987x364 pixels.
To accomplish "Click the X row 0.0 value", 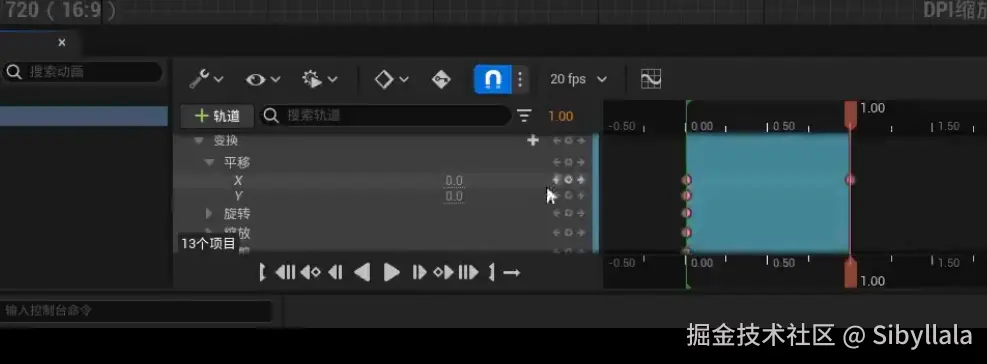I will pyautogui.click(x=454, y=181).
